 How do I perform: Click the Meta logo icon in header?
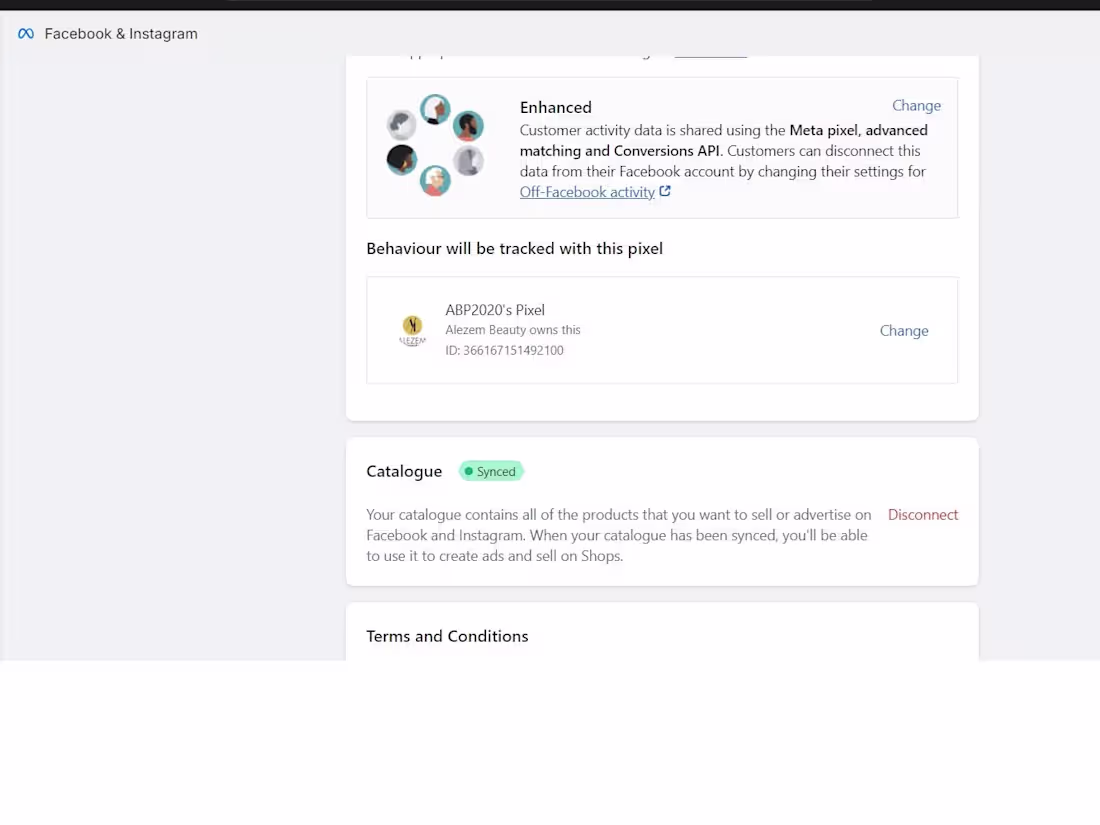(26, 34)
